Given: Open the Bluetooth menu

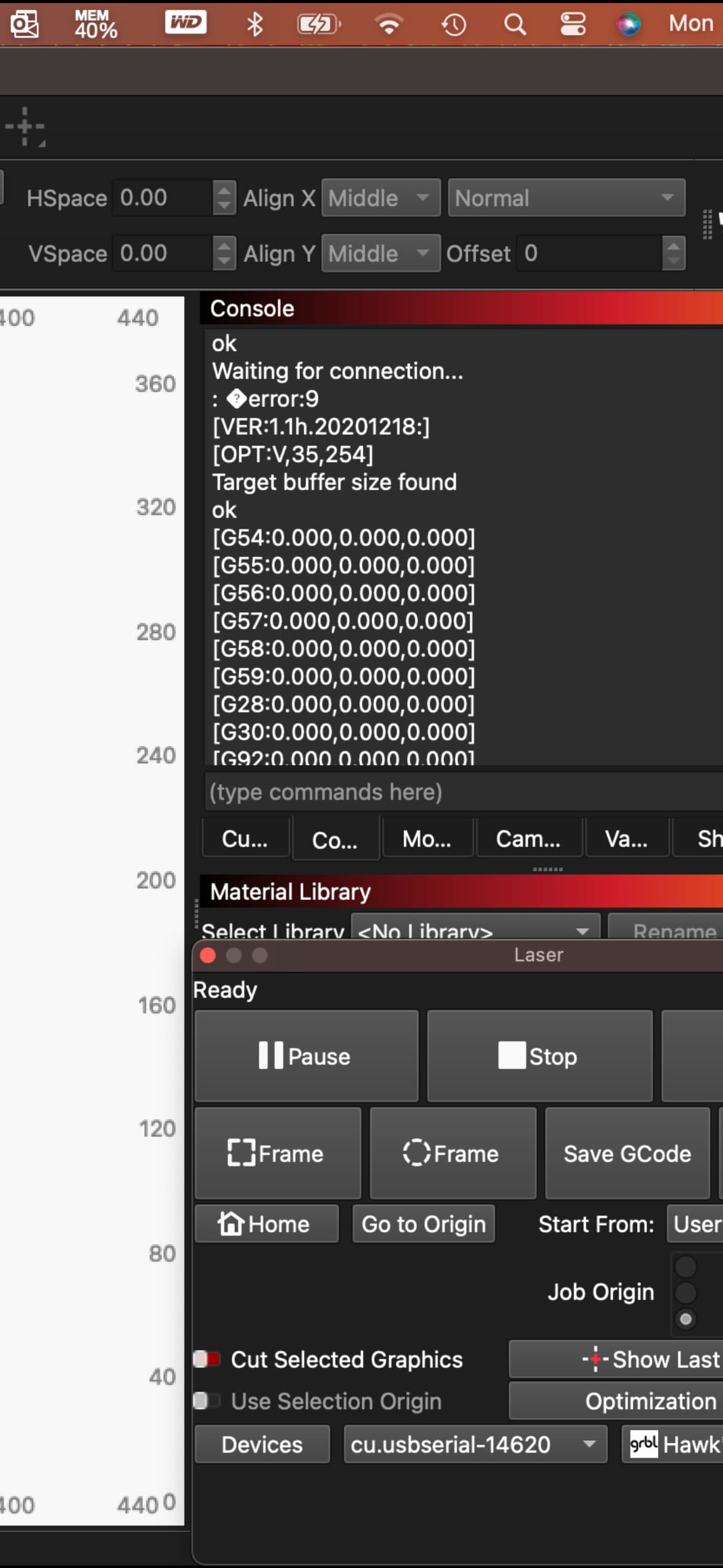Looking at the screenshot, I should tap(254, 24).
